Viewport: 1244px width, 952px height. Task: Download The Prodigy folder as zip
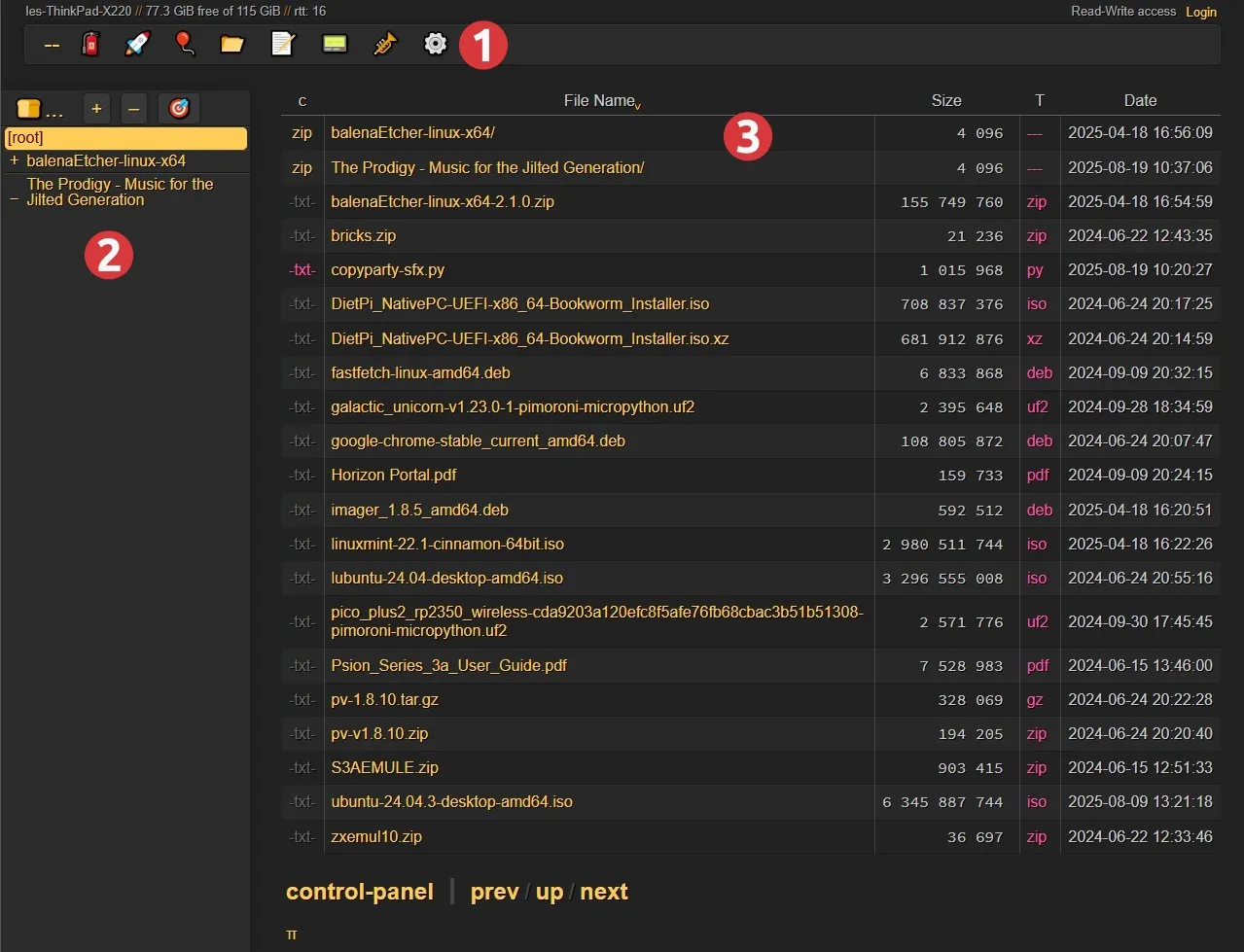pos(302,168)
